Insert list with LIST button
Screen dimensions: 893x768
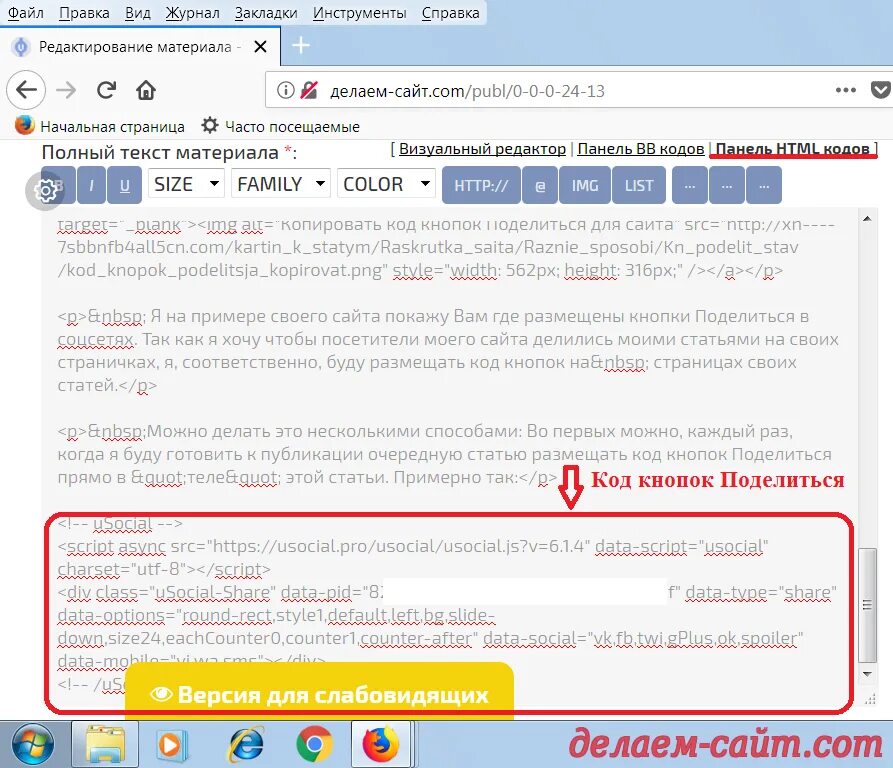tap(639, 185)
